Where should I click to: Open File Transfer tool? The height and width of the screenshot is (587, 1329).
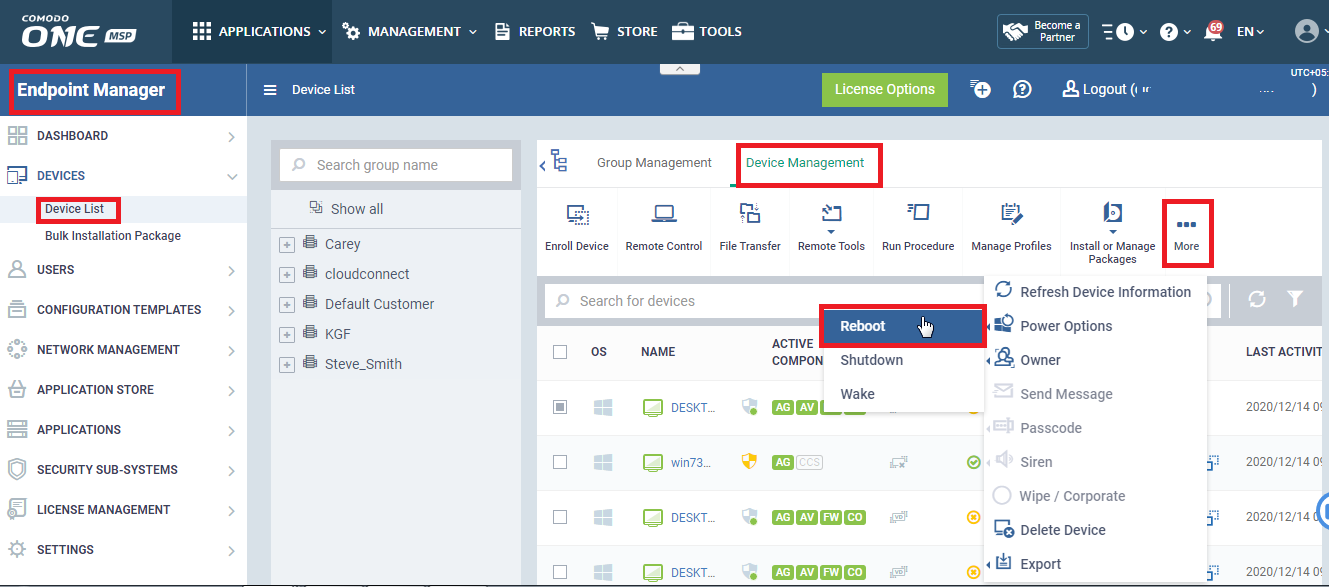[750, 213]
